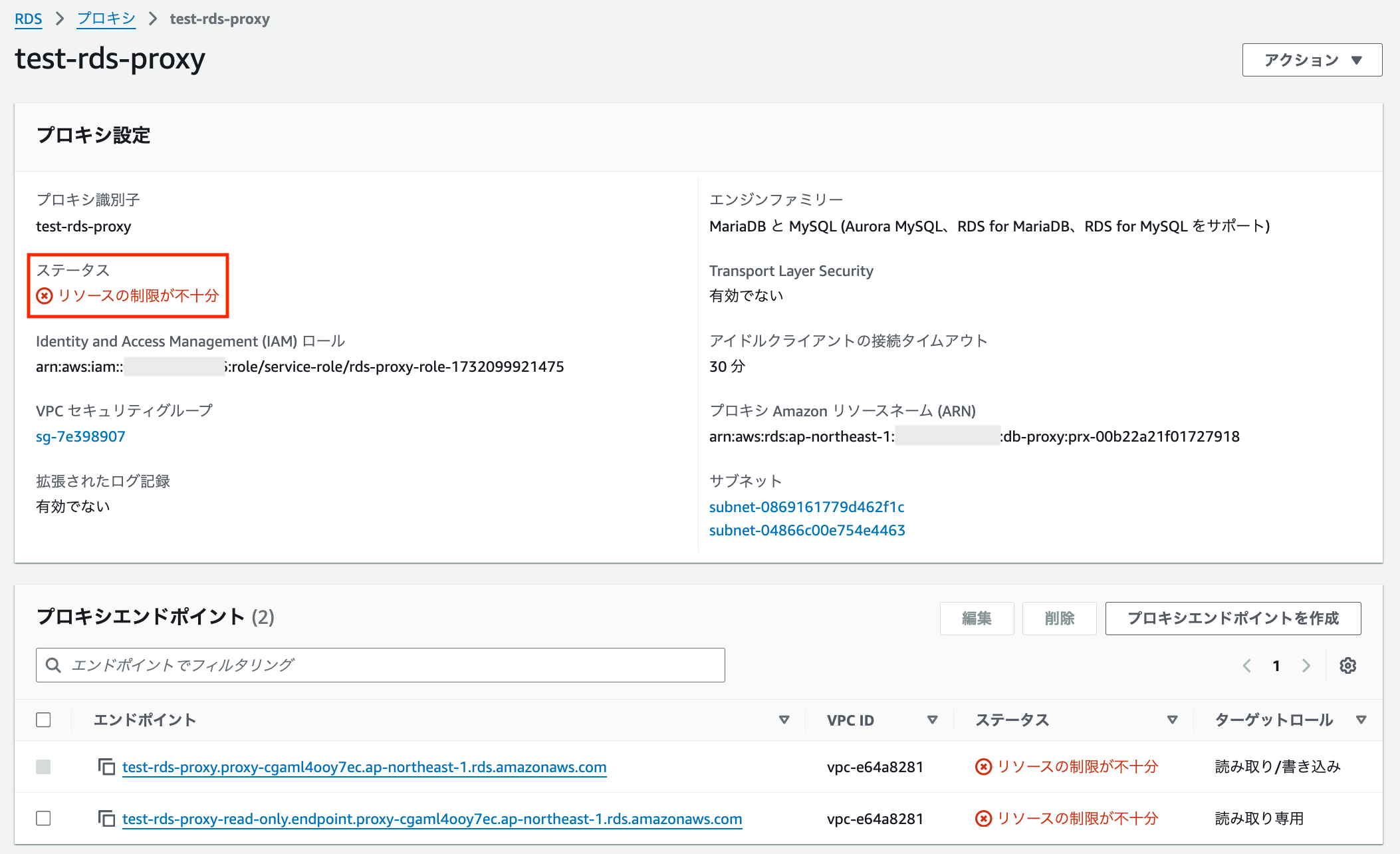Go to プロキシ breadcrumb link
Viewport: 1400px width, 854px height.
(x=106, y=19)
